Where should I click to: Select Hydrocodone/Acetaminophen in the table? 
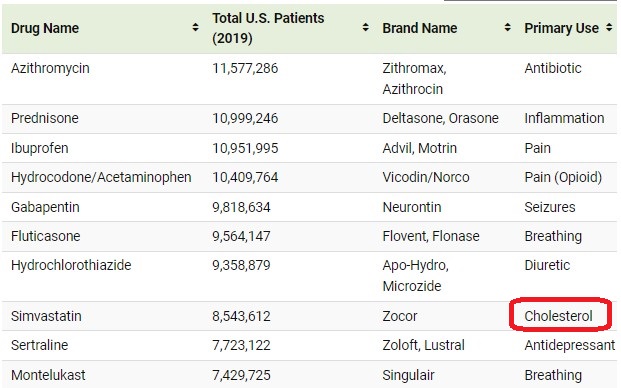(101, 177)
